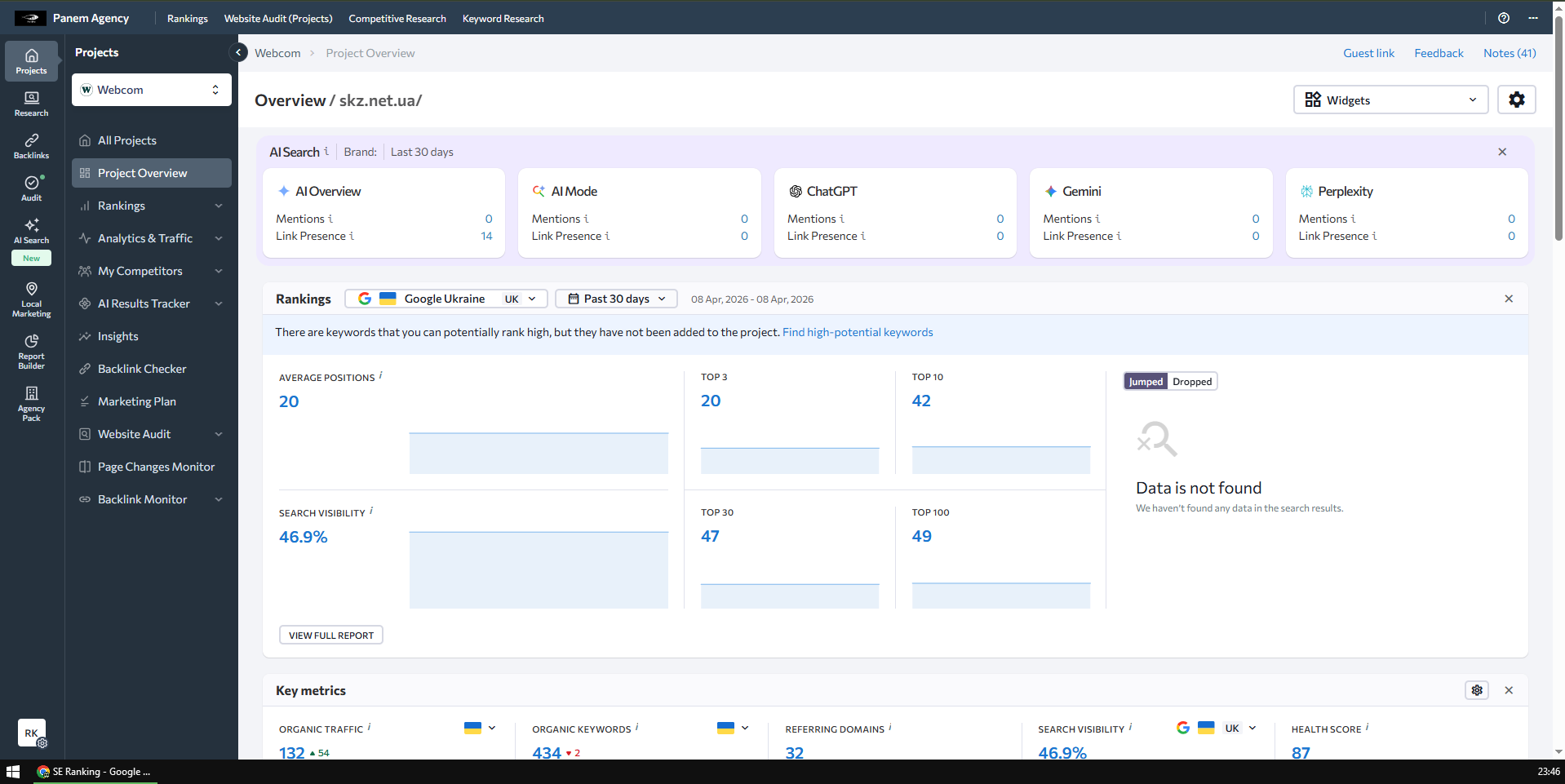Open Rankings in the top navigation
The width and height of the screenshot is (1565, 784).
188,18
